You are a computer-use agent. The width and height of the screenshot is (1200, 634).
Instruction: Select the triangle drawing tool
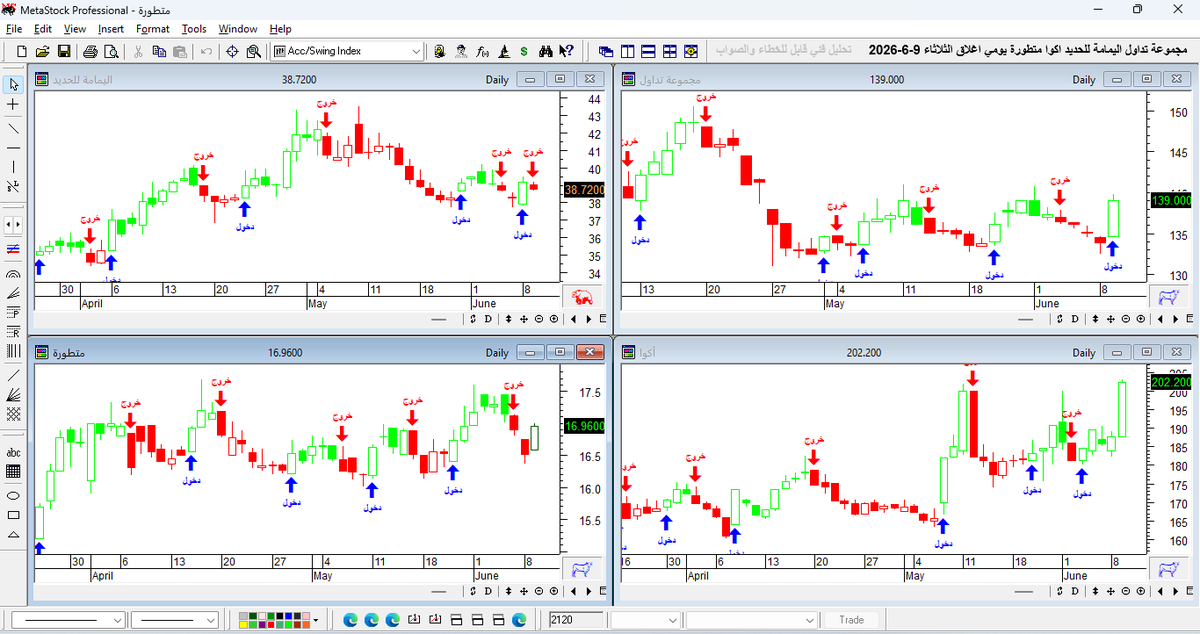[x=13, y=534]
